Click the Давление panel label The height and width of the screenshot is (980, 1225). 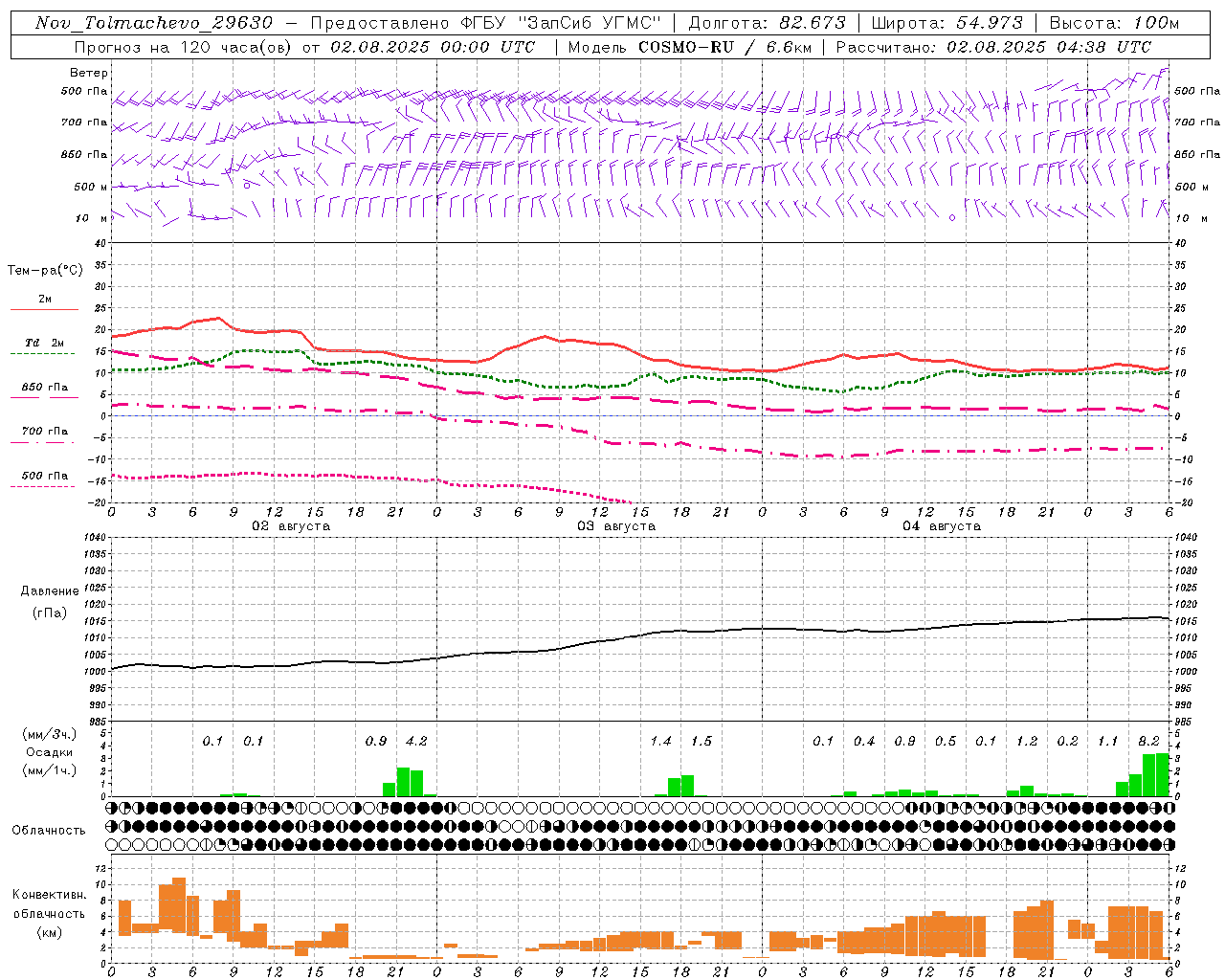coord(50,591)
